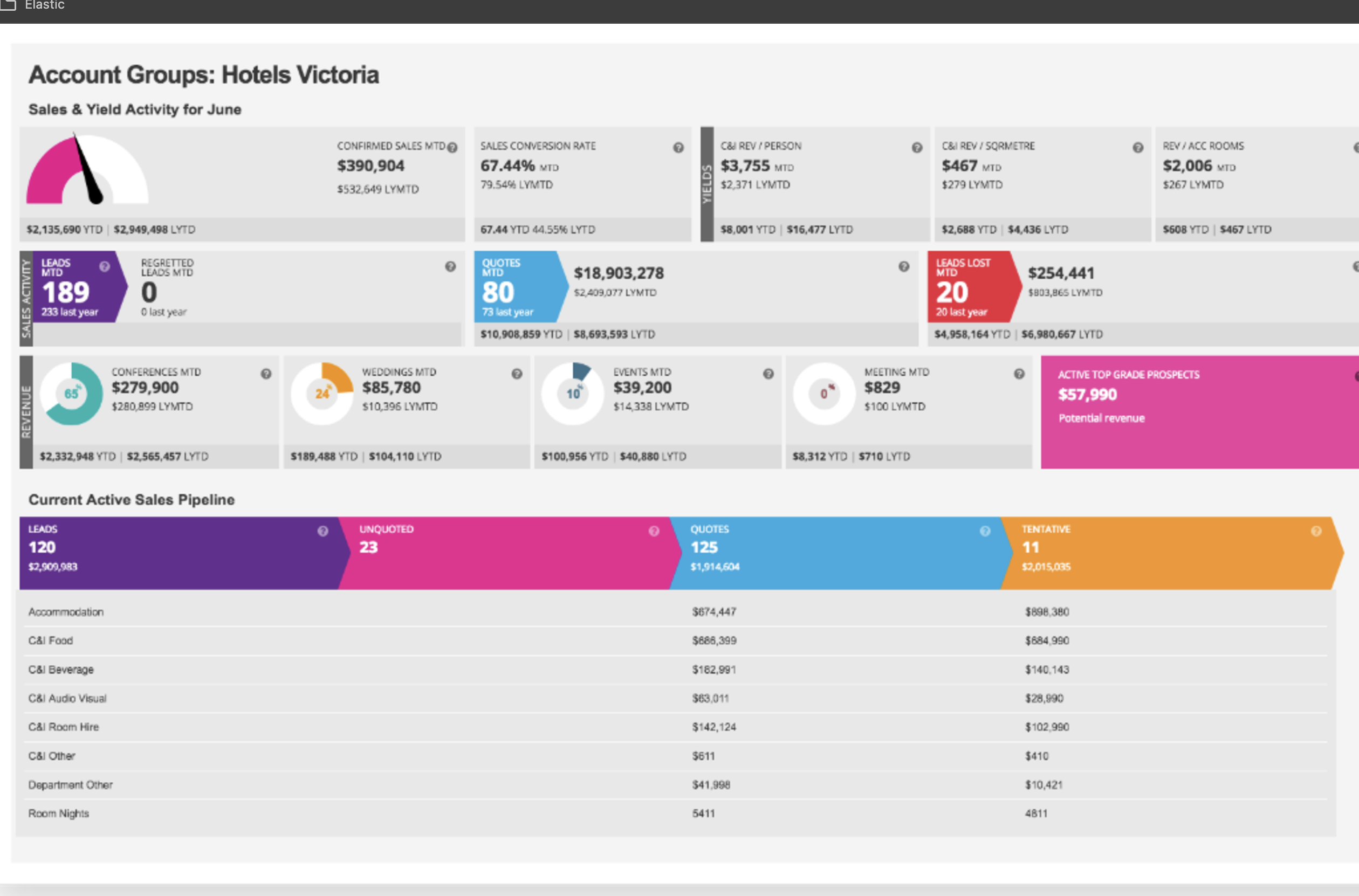
Task: Click help icon on Sales Conversion Rate
Action: 678,147
